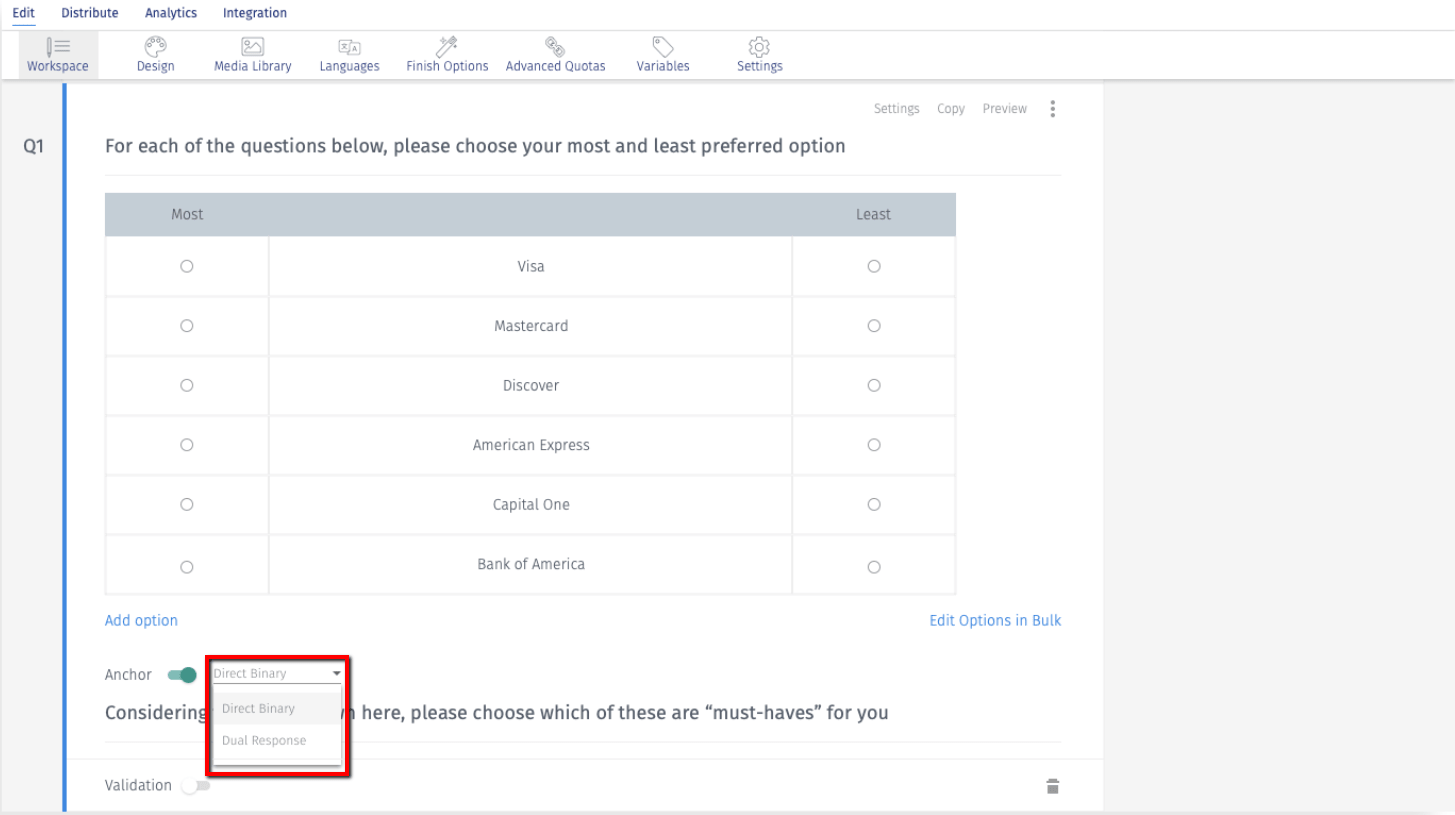Open the Media Library
Screen dimensions: 1455x815
(x=251, y=54)
